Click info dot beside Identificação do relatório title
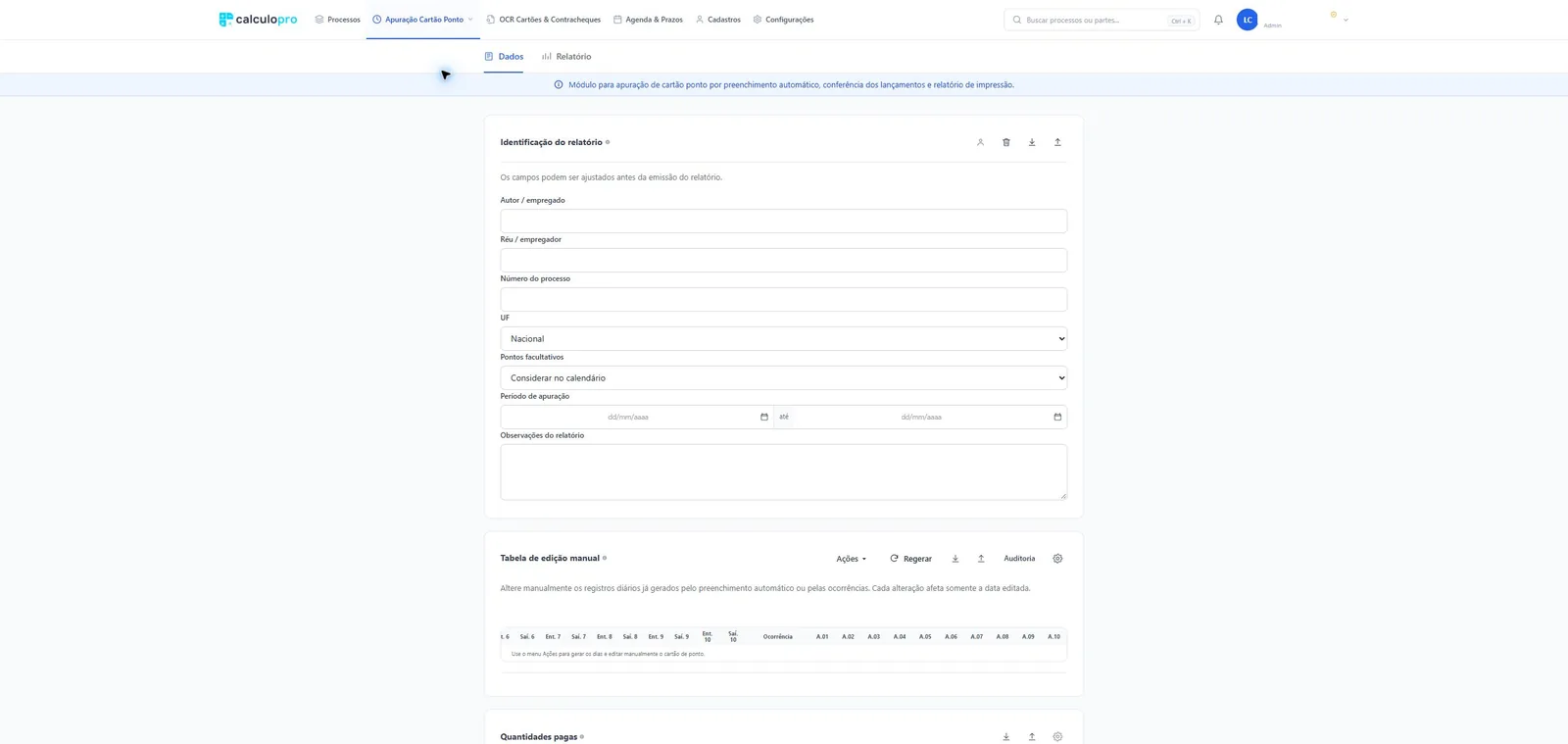Image resolution: width=1568 pixels, height=744 pixels. tap(608, 142)
